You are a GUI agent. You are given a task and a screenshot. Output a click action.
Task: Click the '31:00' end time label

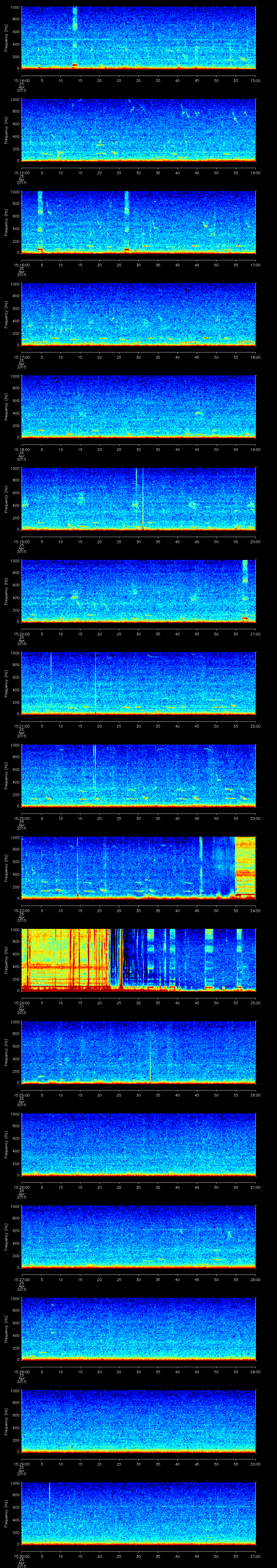[x=255, y=1556]
